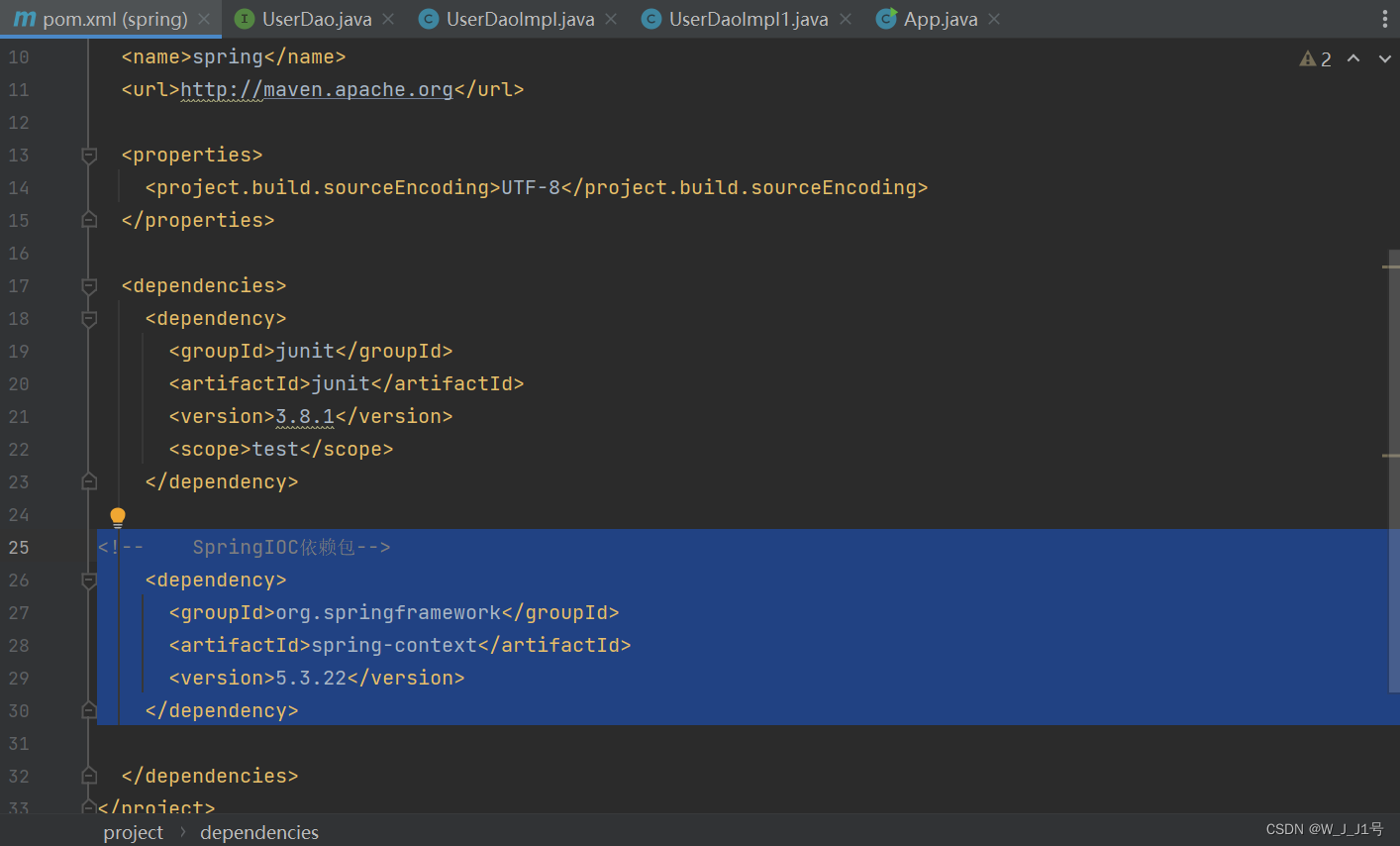Image resolution: width=1400 pixels, height=846 pixels.
Task: Click the Maven icon on pom.xml tab
Action: [25, 19]
